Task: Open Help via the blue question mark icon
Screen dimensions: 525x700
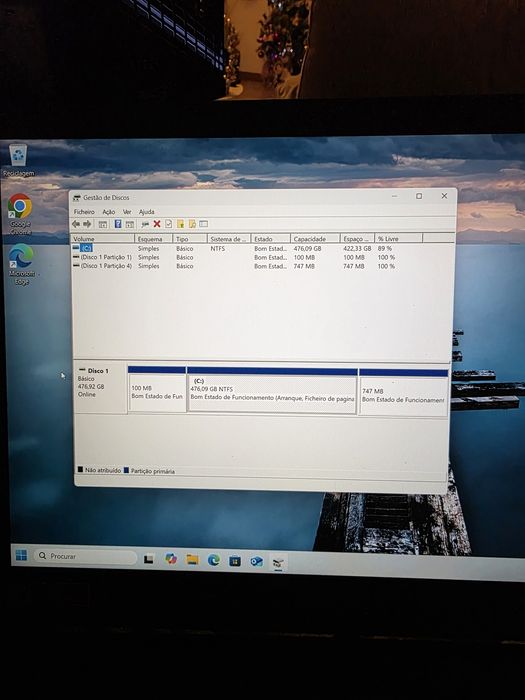Action: click(118, 224)
